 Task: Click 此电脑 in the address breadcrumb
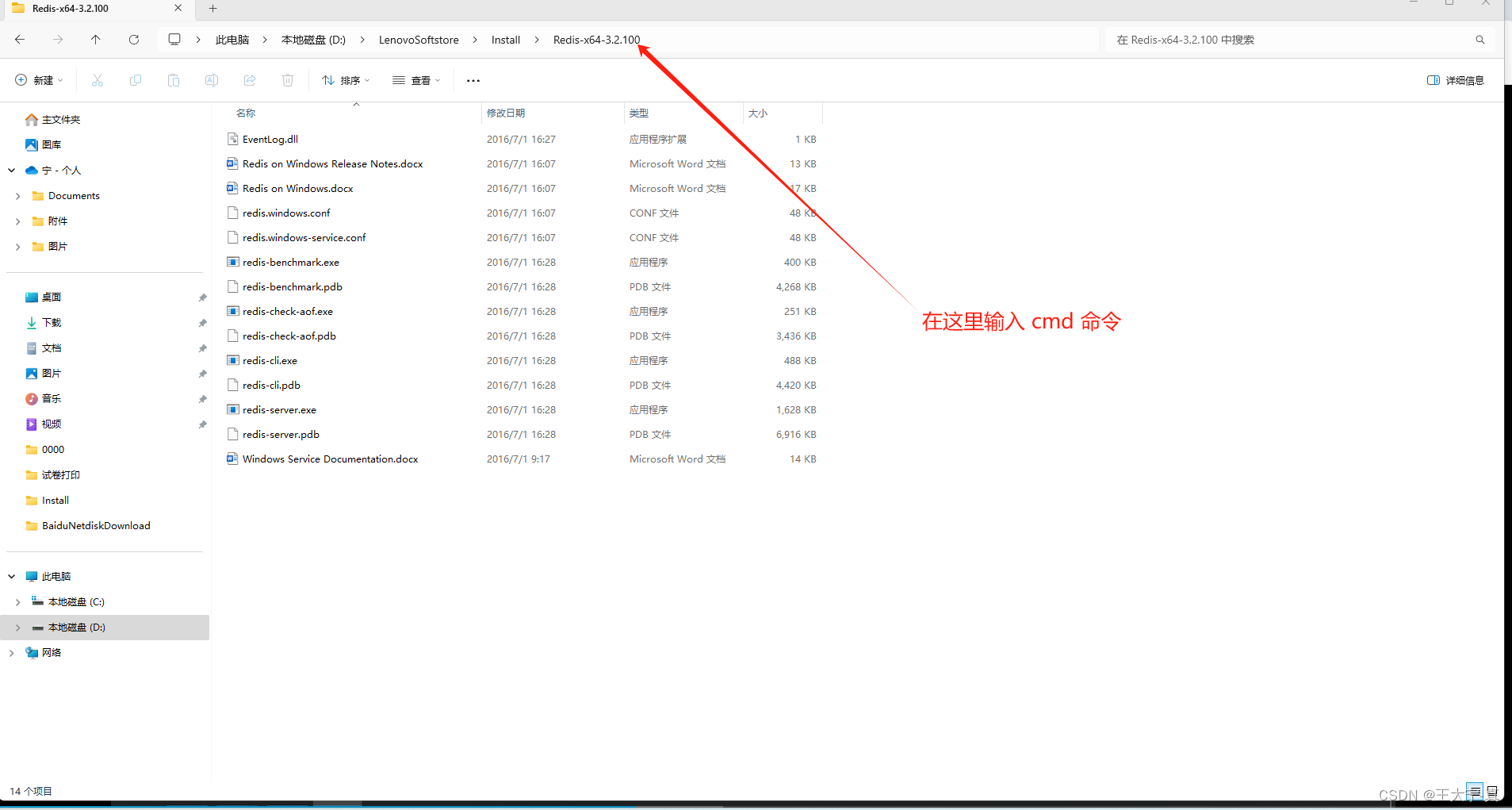(232, 40)
